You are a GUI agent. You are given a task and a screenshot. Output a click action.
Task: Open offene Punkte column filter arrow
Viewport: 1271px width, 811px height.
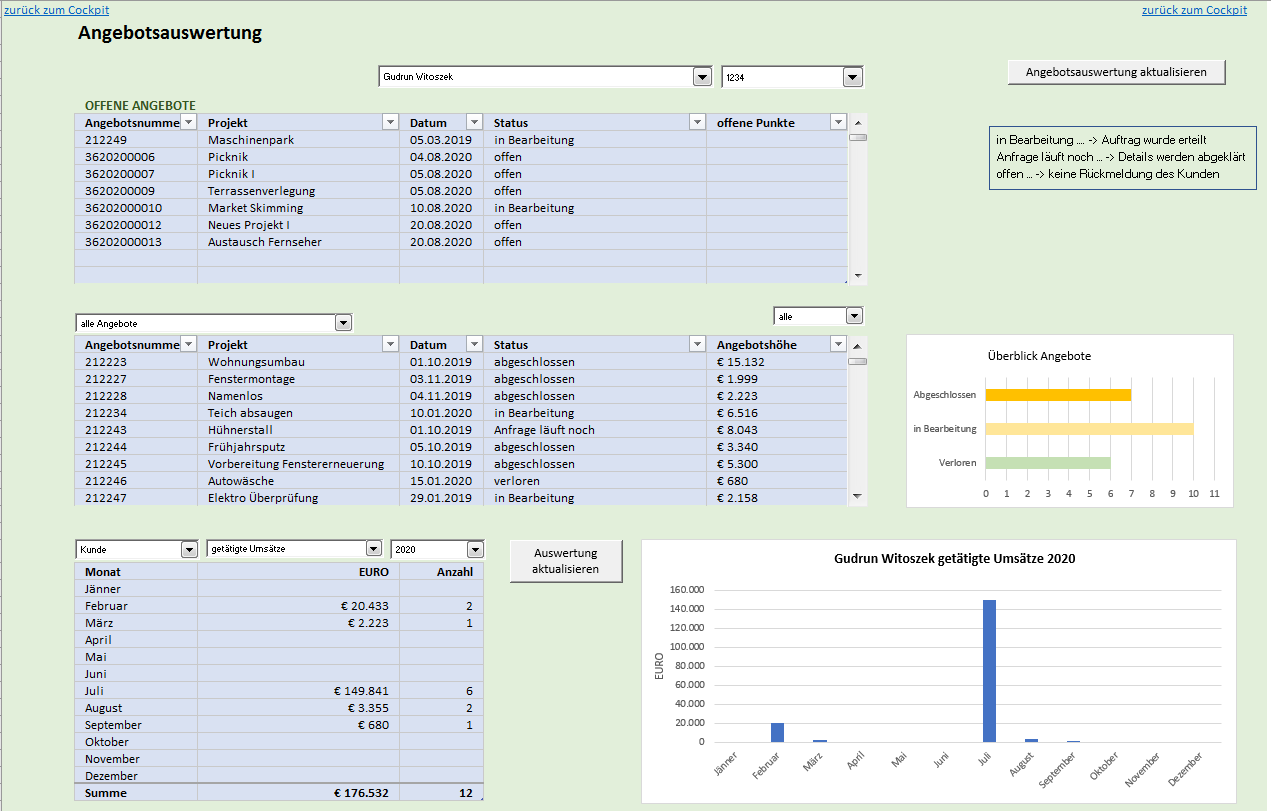pos(838,123)
